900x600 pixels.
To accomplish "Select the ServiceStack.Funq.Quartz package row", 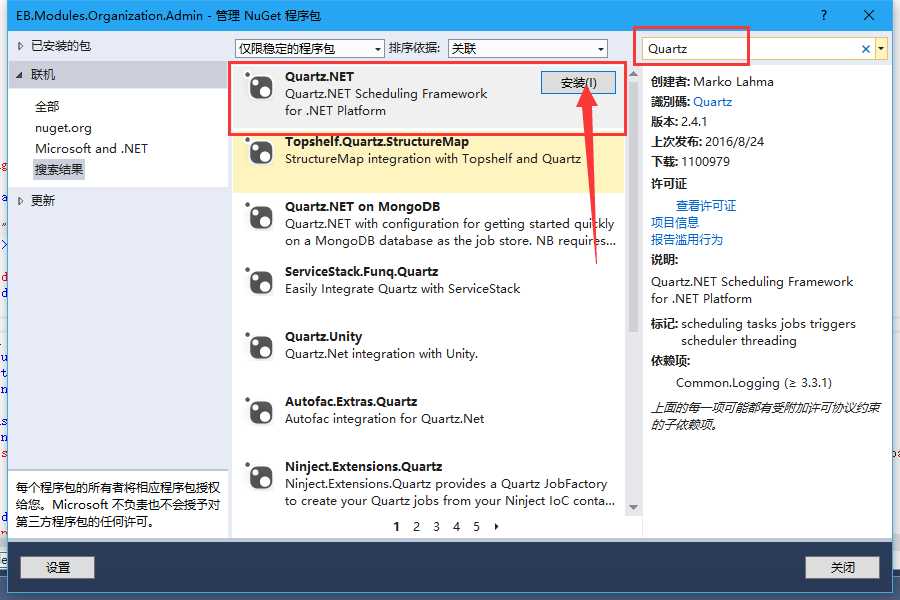I will 428,289.
